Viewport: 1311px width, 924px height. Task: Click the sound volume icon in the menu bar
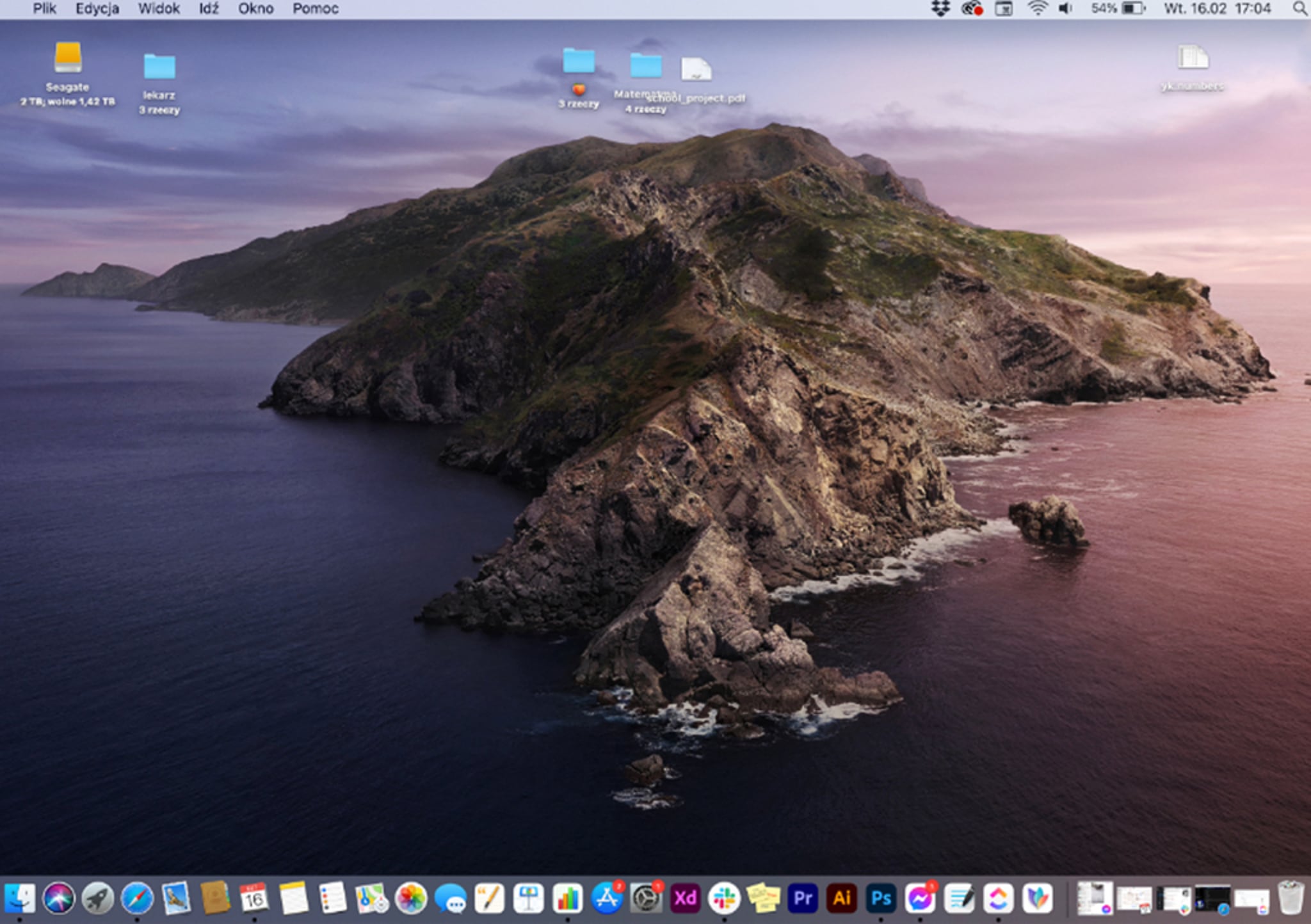coord(1065,9)
